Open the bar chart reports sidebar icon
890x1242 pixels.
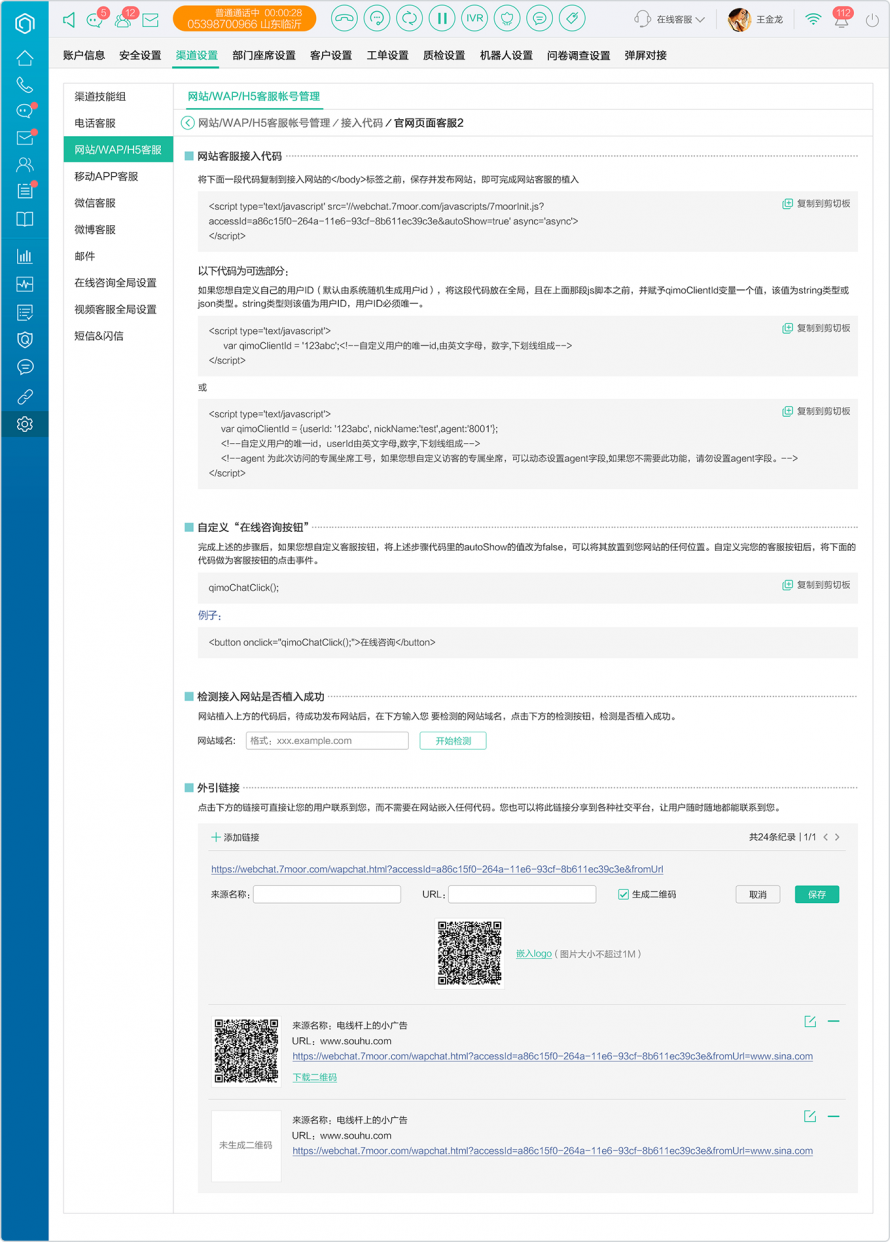point(24,256)
